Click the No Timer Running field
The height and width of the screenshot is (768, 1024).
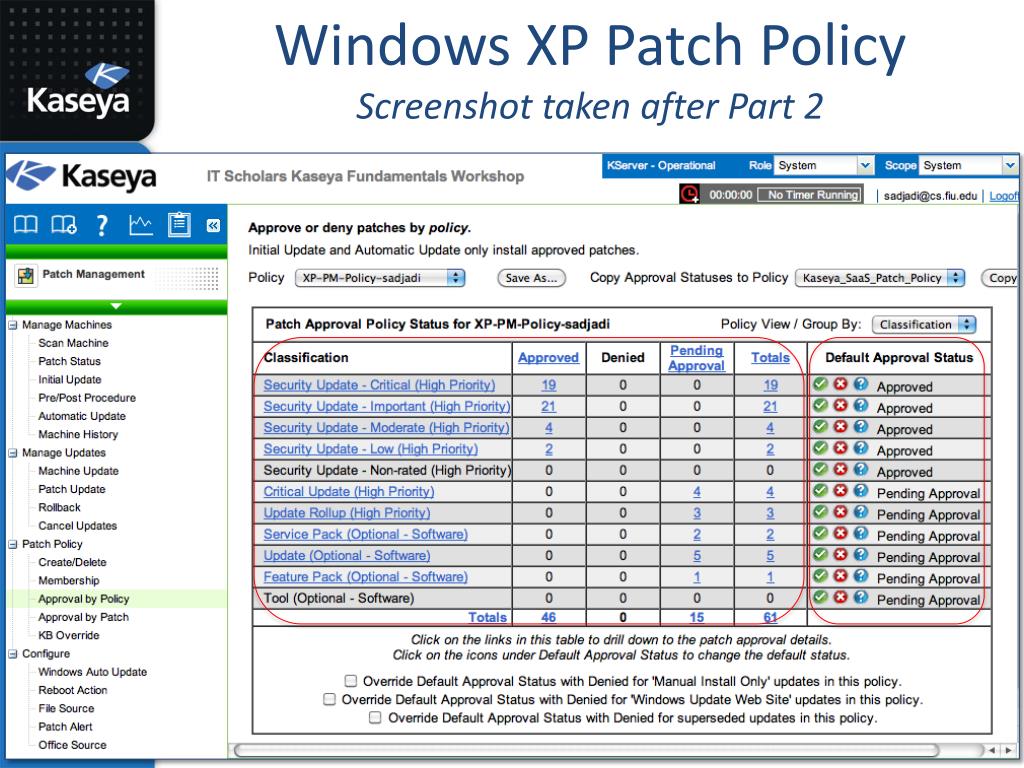[812, 195]
